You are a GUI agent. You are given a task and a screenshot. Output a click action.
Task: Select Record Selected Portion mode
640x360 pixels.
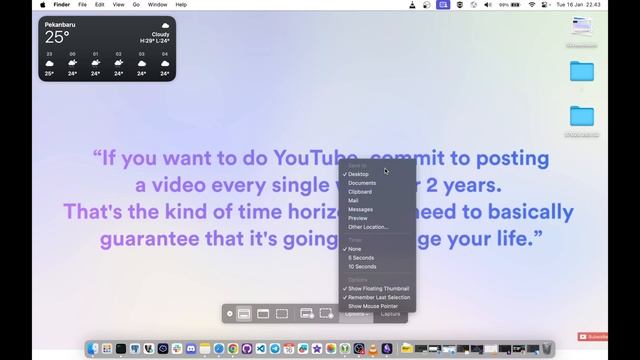tap(326, 314)
